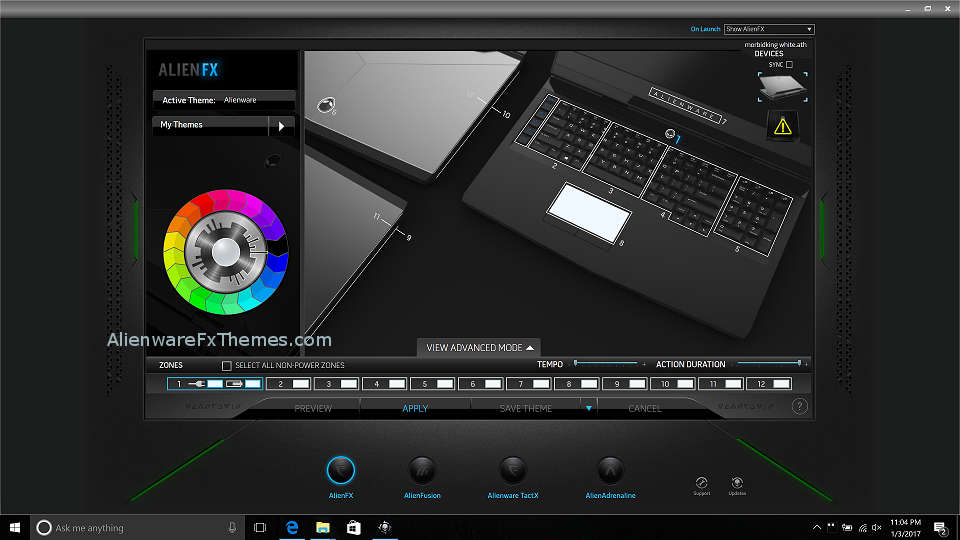Toggle the Sync devices checkbox

[x=789, y=64]
